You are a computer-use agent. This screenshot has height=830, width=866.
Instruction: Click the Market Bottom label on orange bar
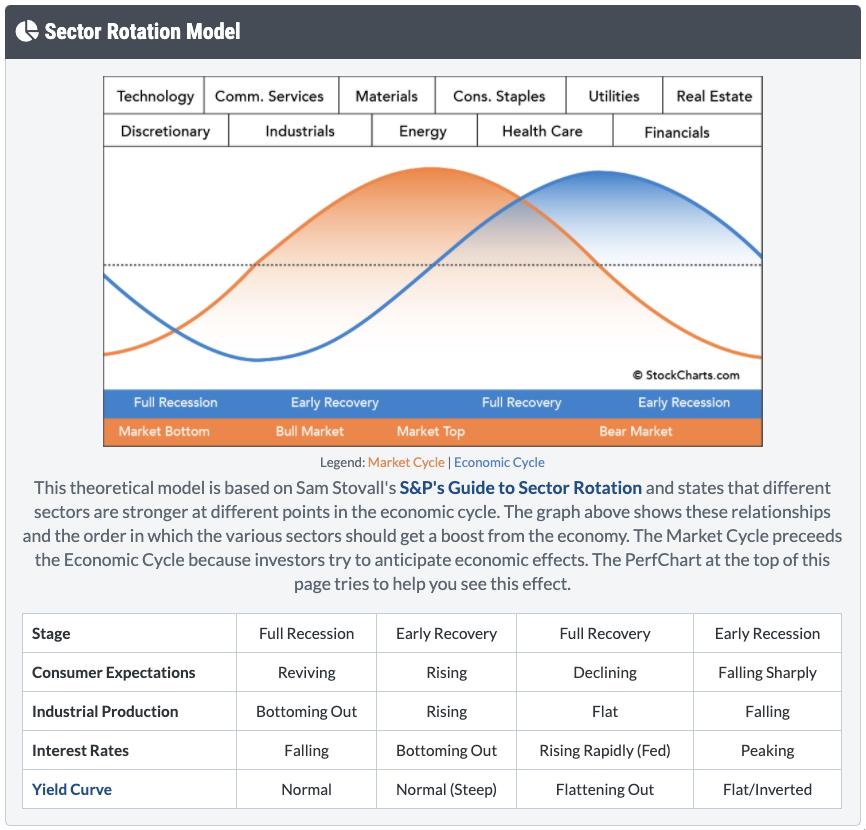(164, 432)
